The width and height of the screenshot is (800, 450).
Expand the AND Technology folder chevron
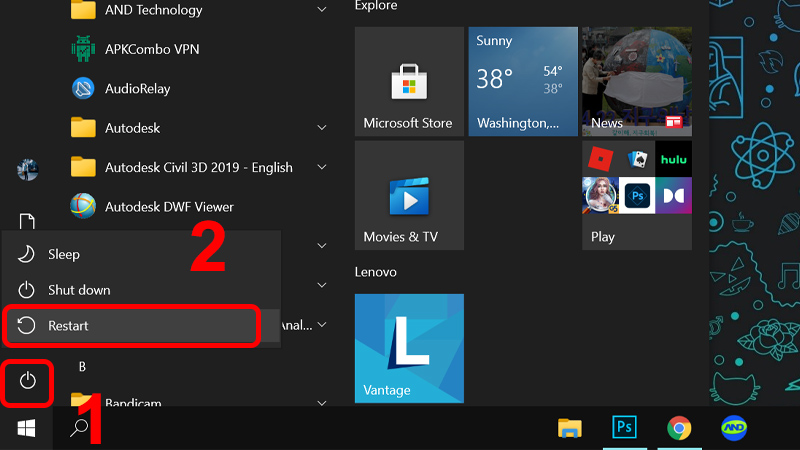321,10
